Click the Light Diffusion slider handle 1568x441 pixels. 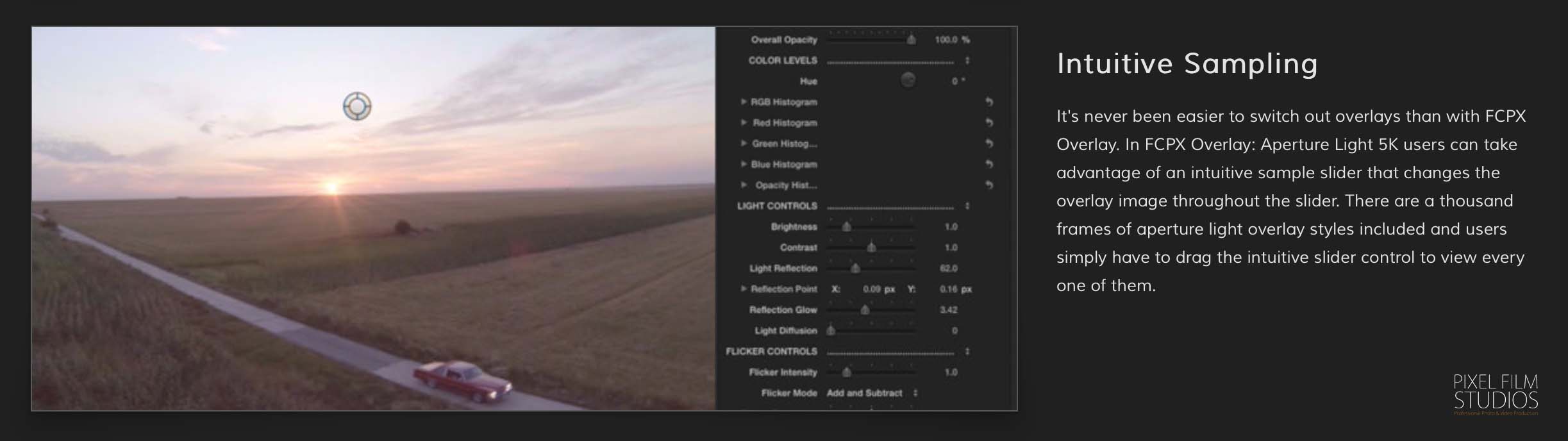point(831,330)
